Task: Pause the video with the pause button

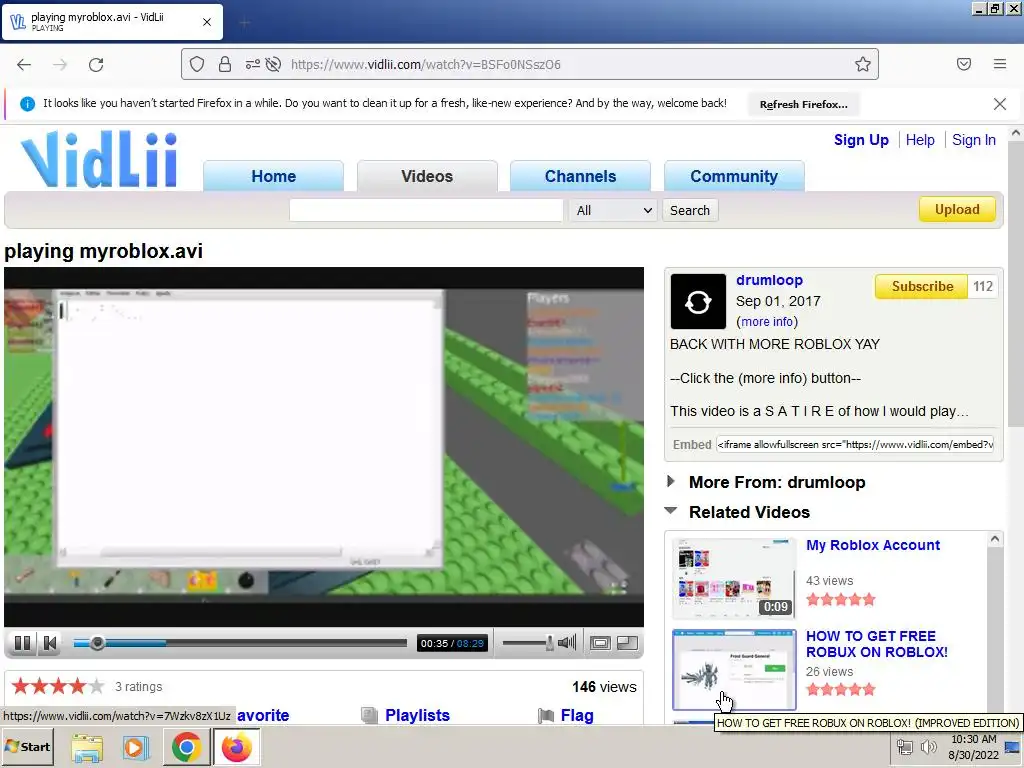Action: point(22,643)
